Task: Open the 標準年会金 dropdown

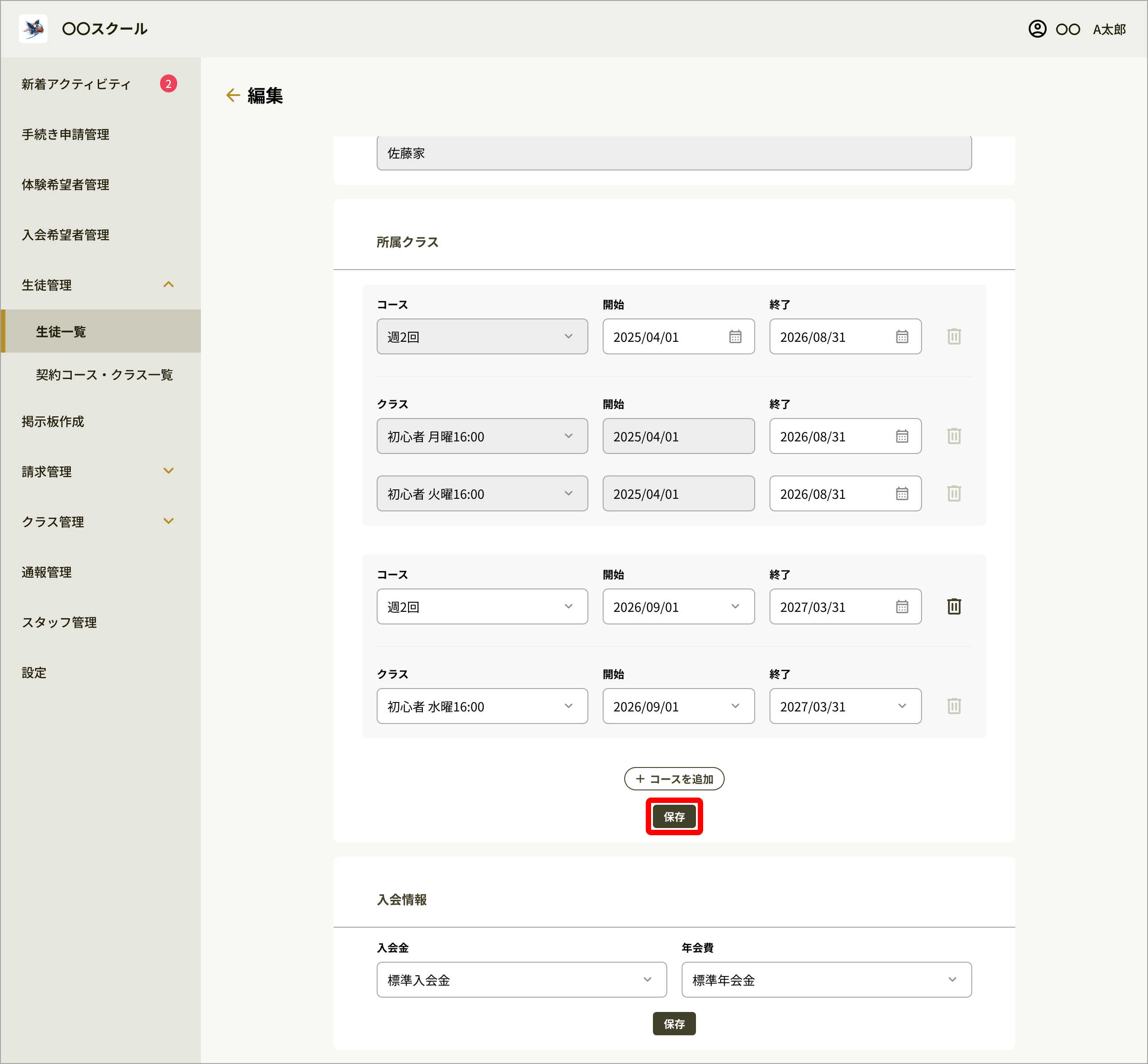Action: pos(826,979)
